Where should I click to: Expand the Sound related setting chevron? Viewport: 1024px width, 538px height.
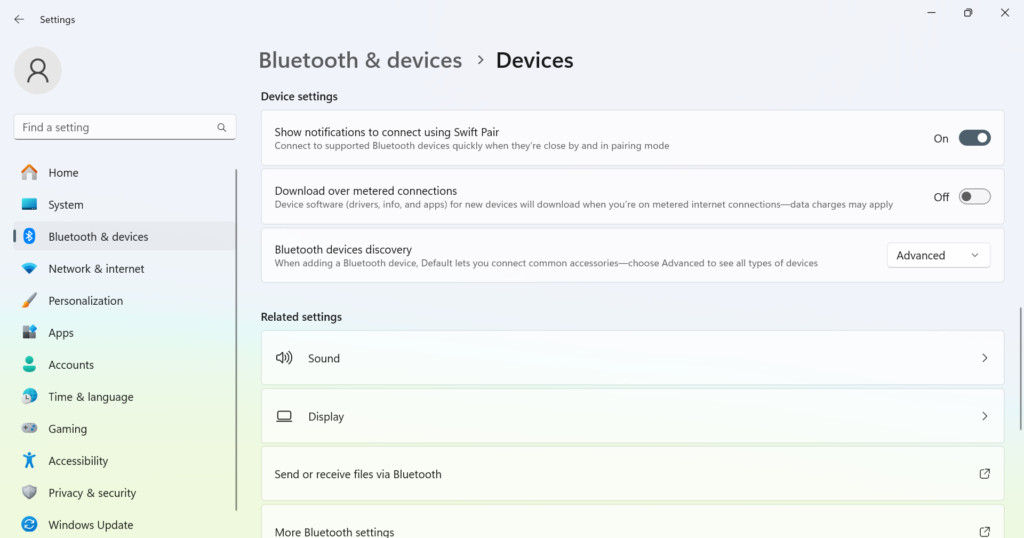pyautogui.click(x=985, y=358)
